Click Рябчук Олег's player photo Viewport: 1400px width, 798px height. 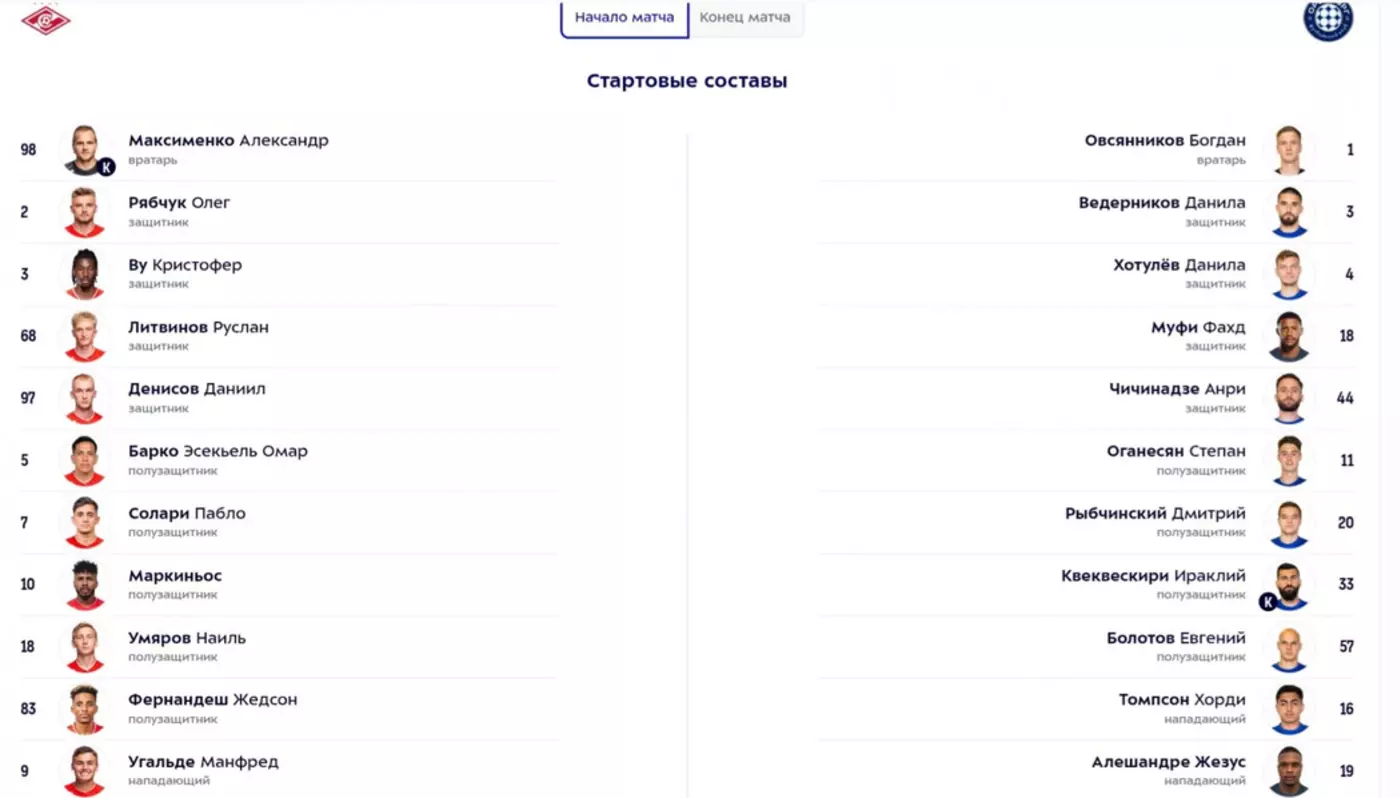[85, 212]
